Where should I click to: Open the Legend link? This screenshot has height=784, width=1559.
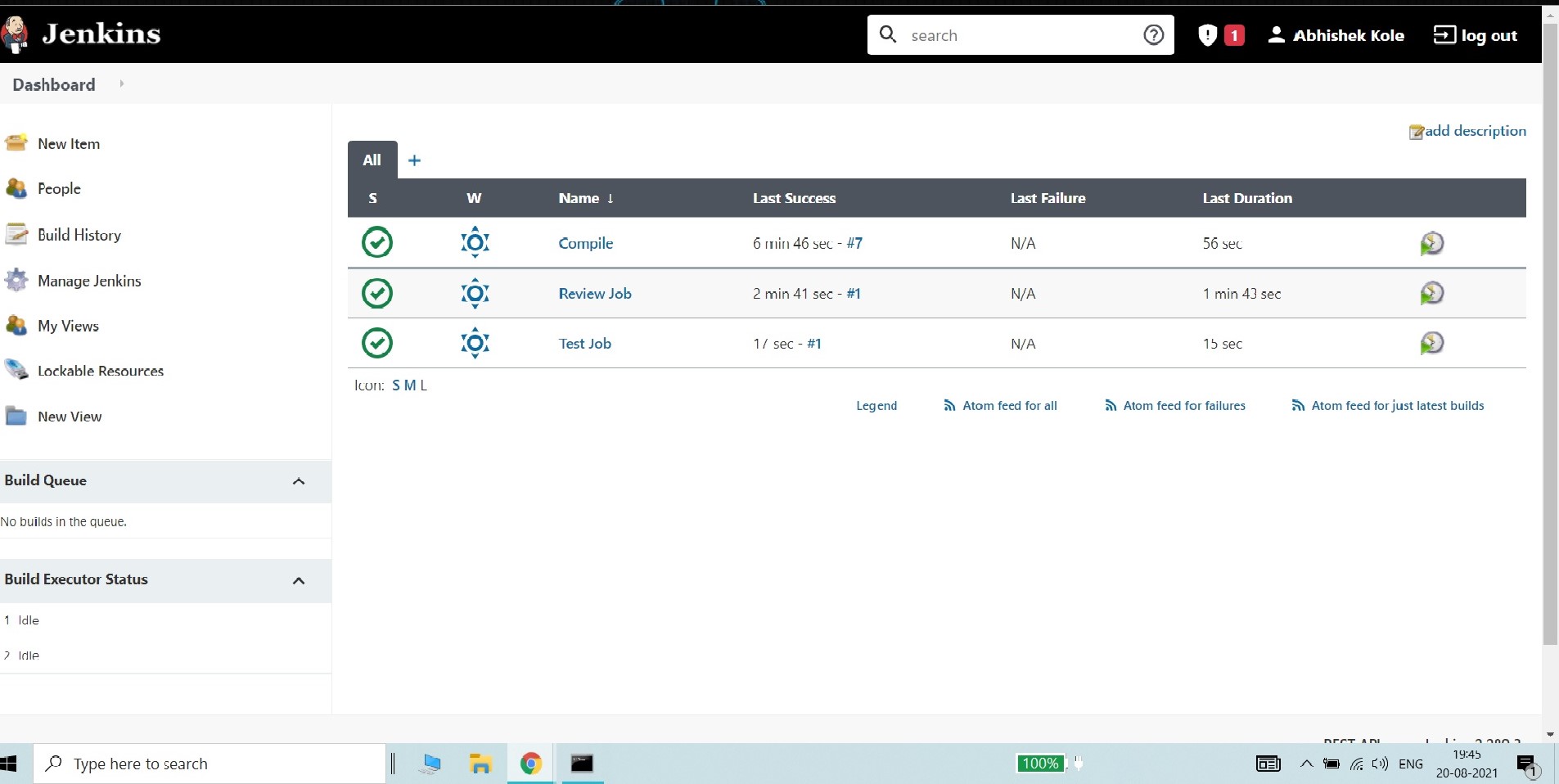[x=876, y=405]
